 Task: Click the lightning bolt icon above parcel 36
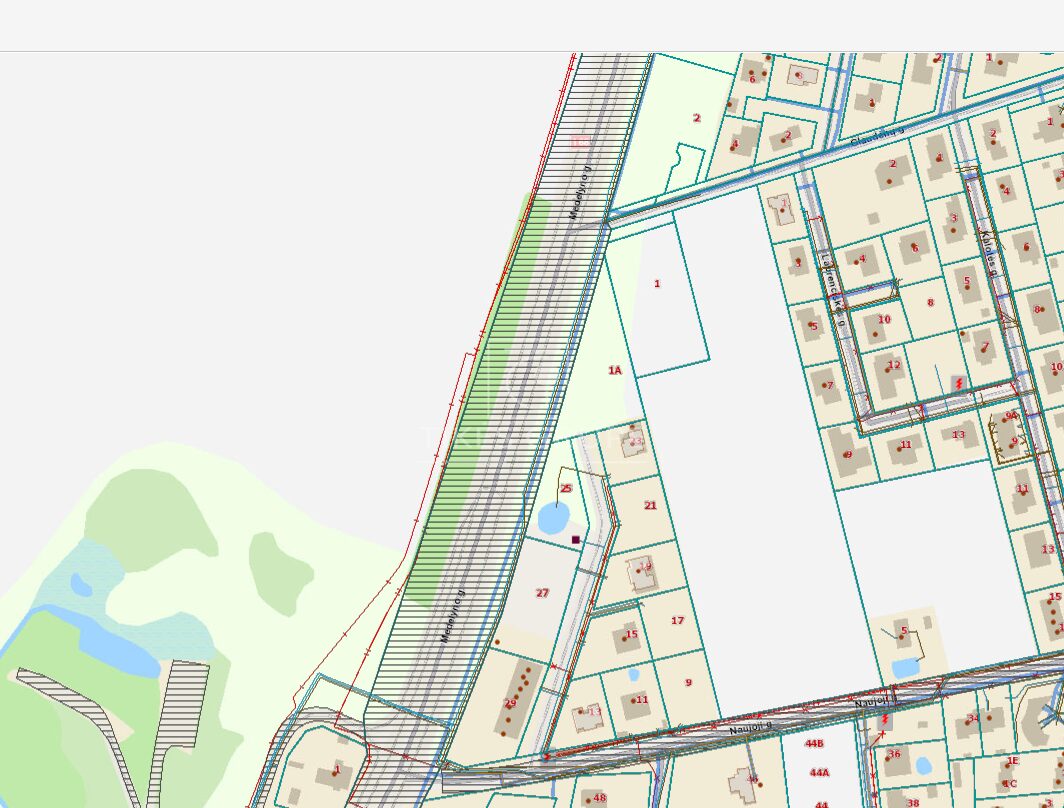point(885,720)
